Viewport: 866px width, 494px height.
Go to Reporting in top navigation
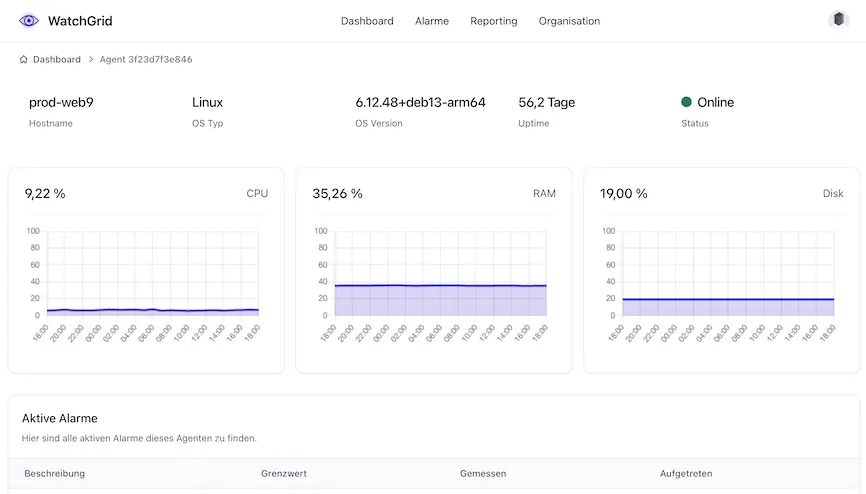(494, 21)
